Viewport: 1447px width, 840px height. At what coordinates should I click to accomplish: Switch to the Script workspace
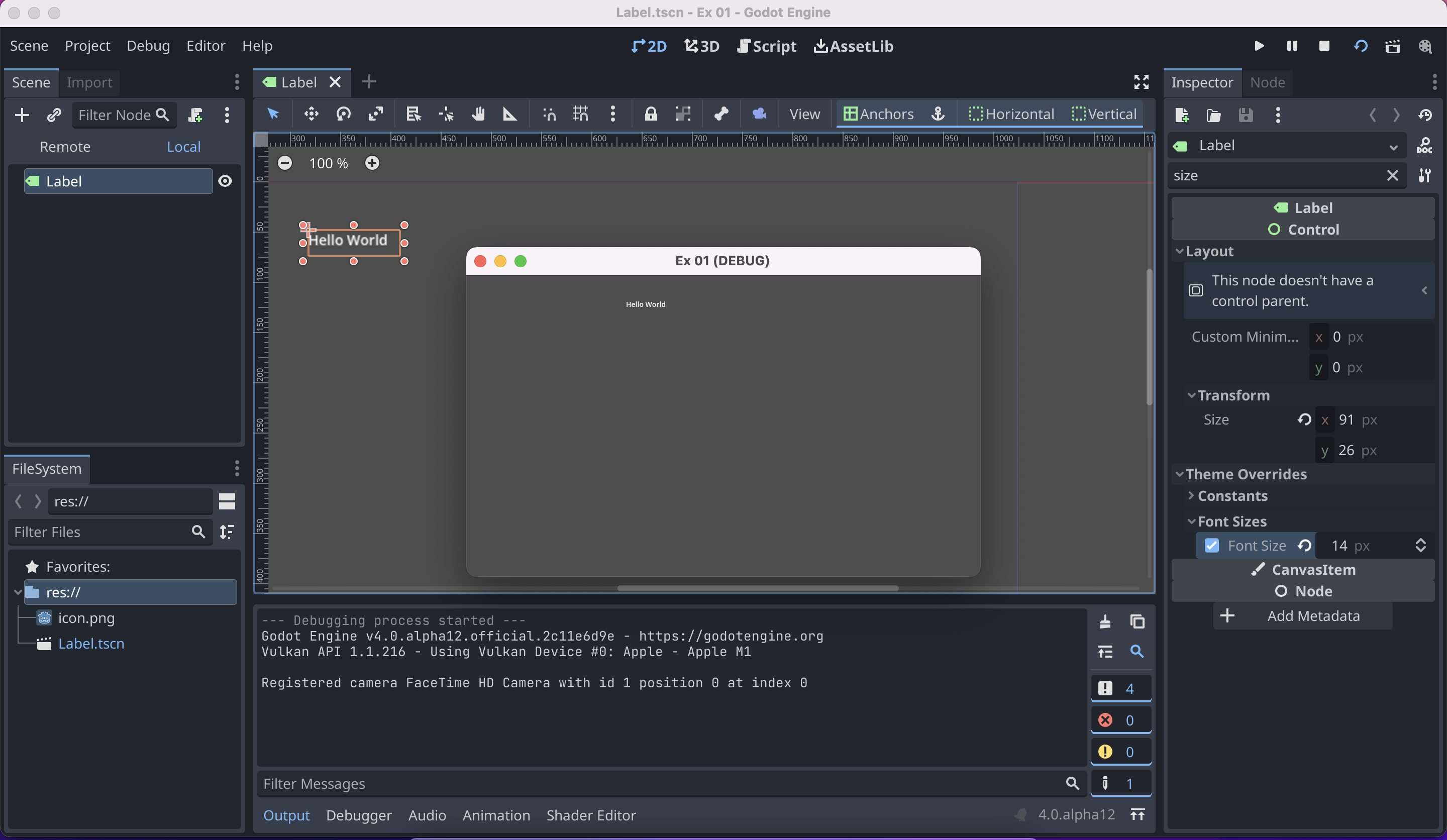(x=767, y=46)
